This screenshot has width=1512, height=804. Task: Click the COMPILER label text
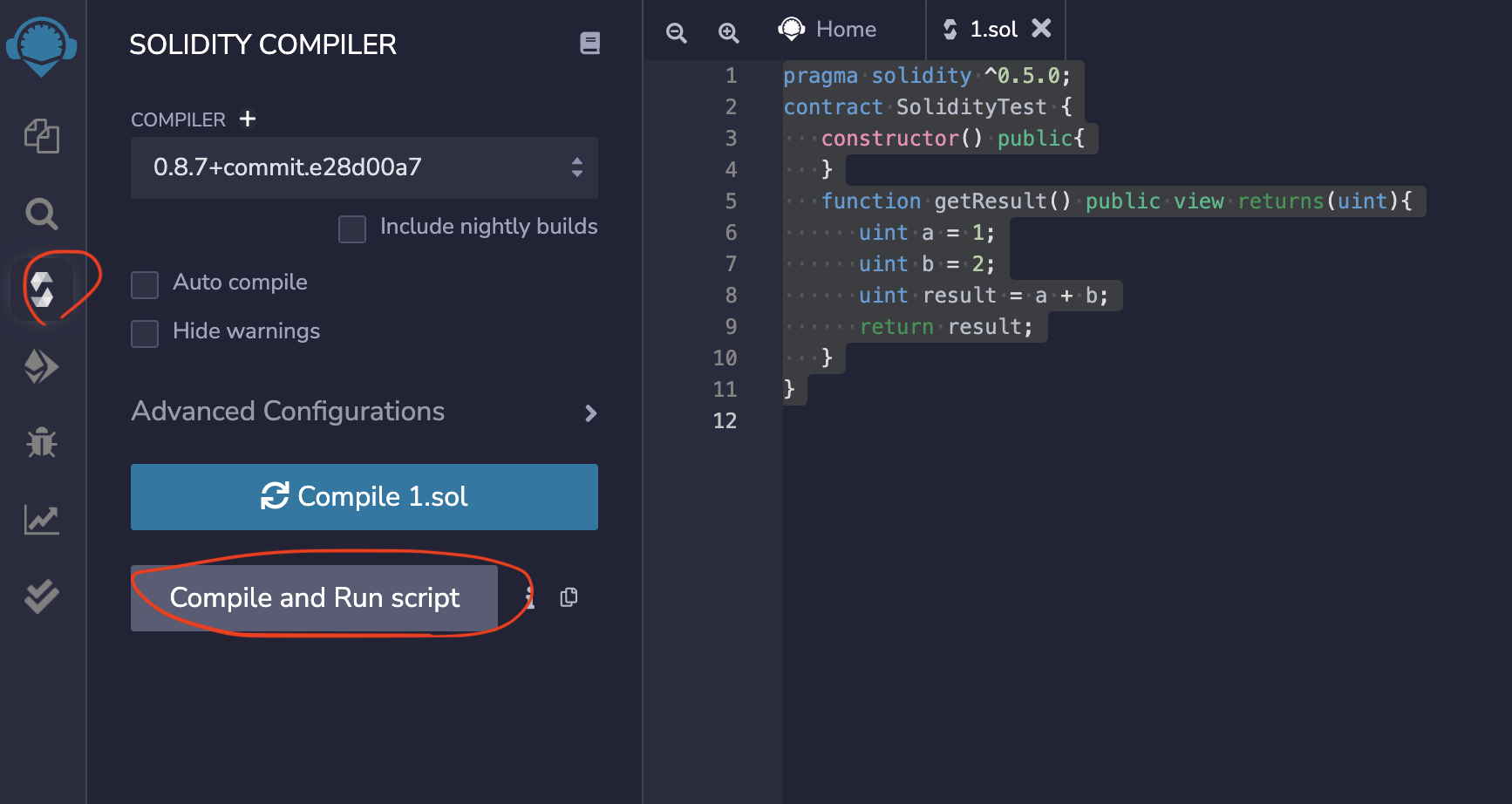[178, 119]
